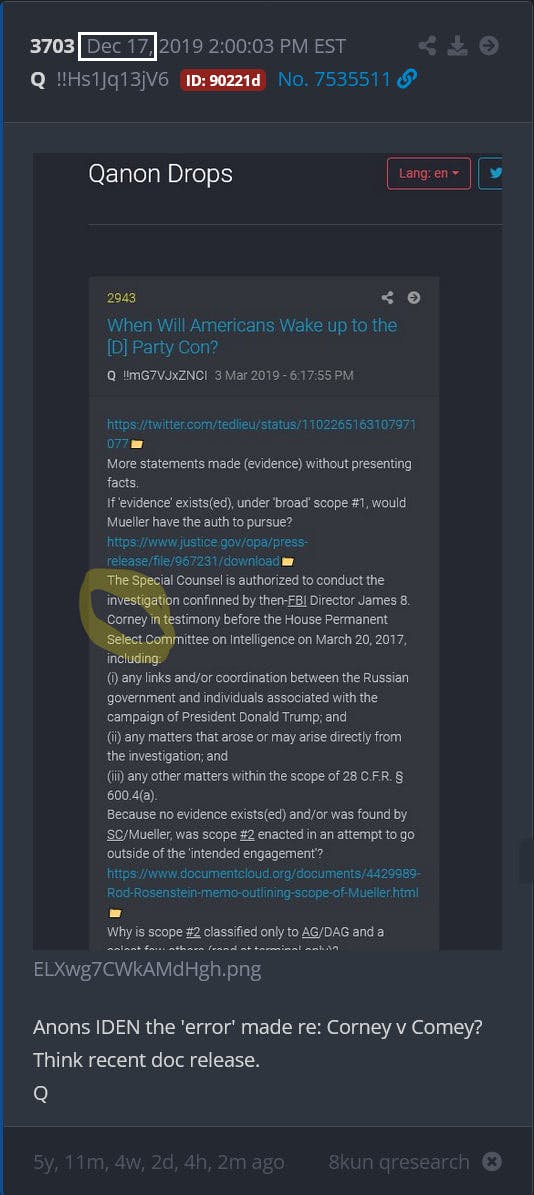
Task: Open the Lang: en dropdown
Action: click(429, 173)
